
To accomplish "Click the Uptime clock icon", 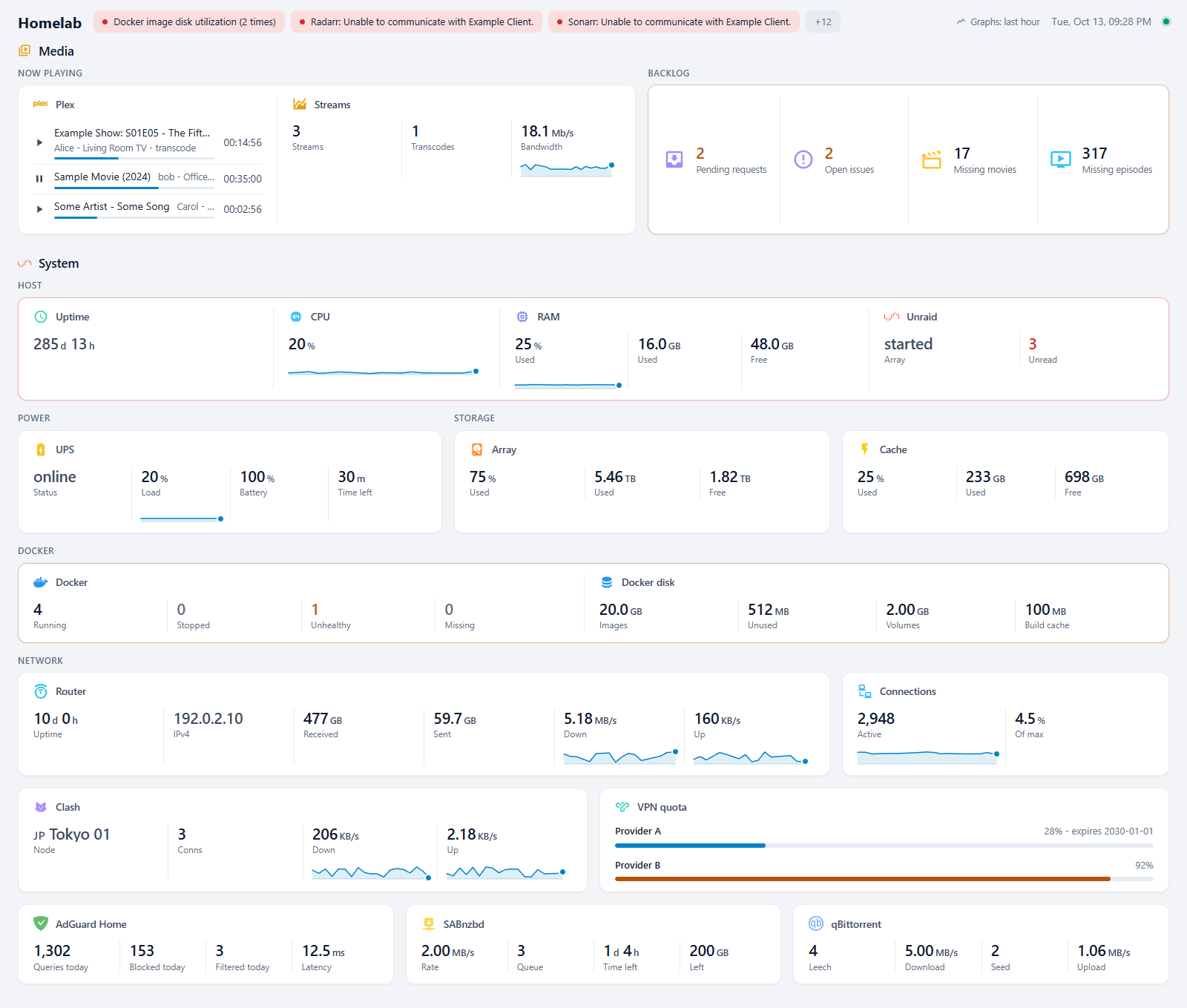I will click(x=41, y=317).
